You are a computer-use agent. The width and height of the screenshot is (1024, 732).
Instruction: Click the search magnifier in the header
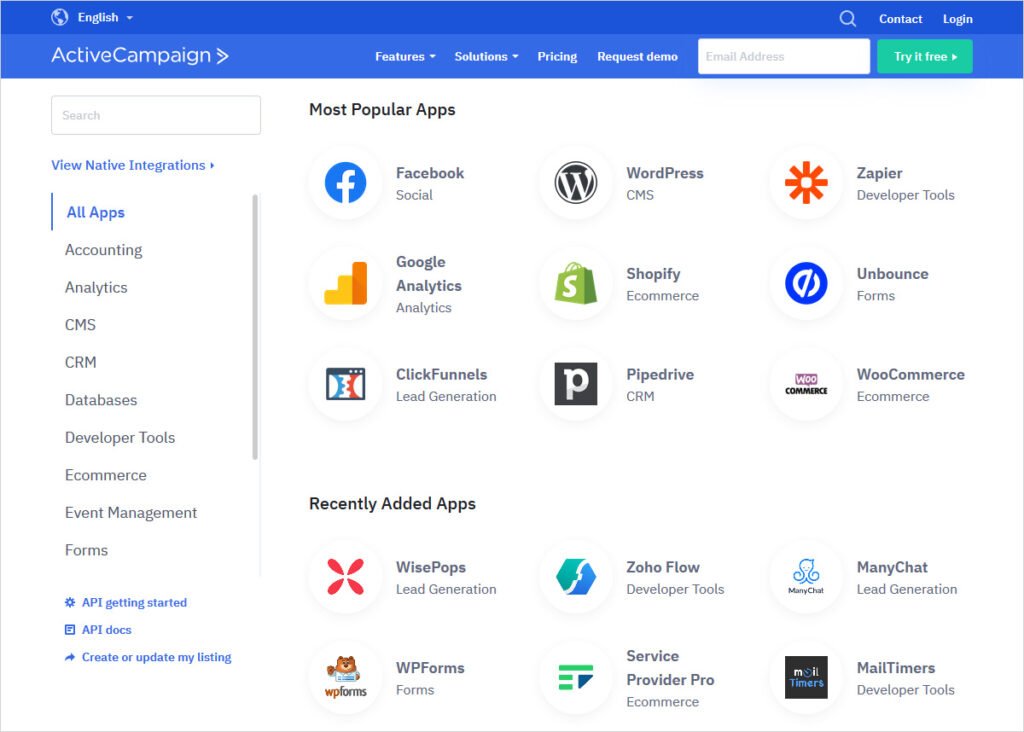click(848, 18)
